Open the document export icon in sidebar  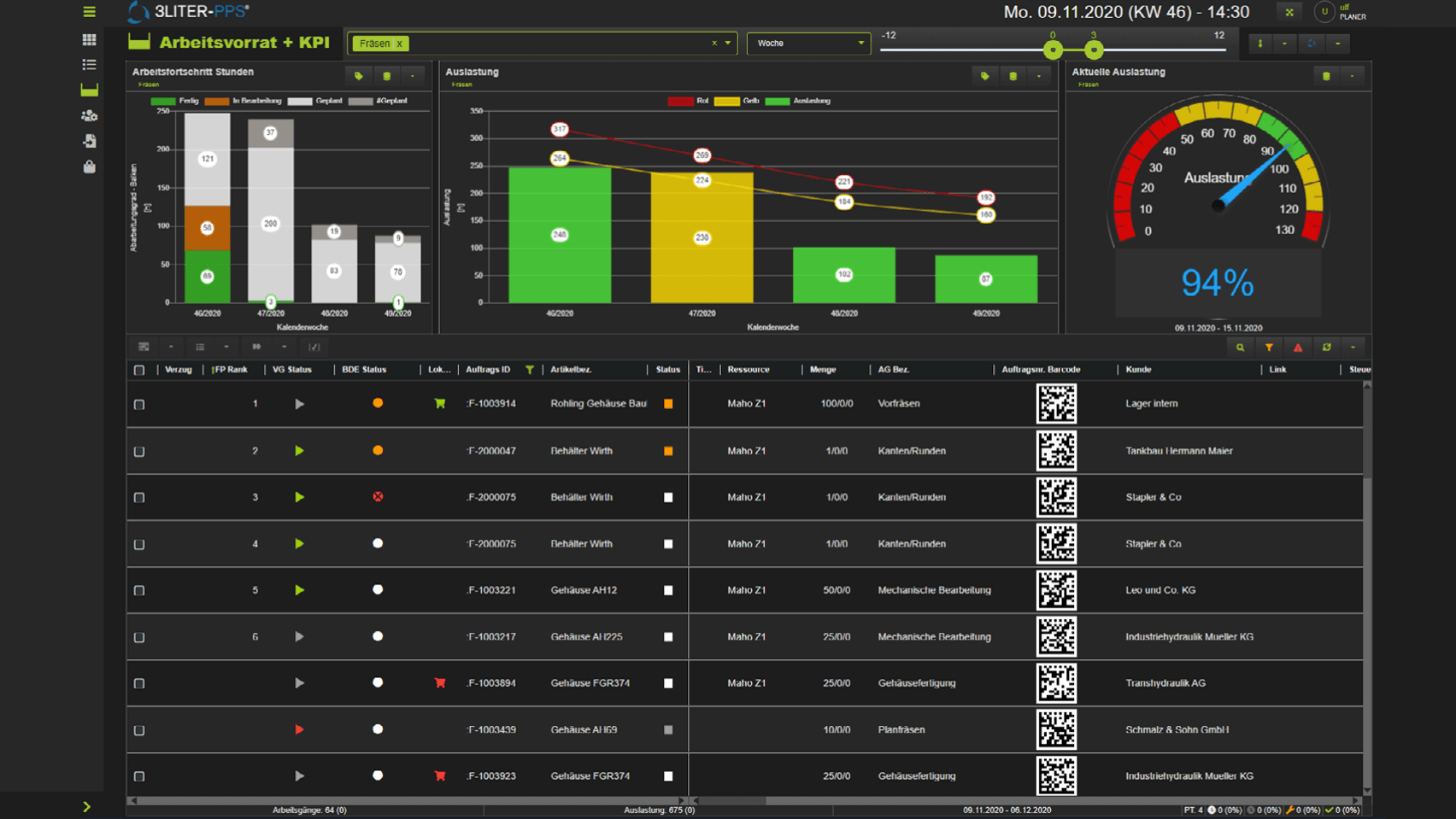pyautogui.click(x=89, y=141)
